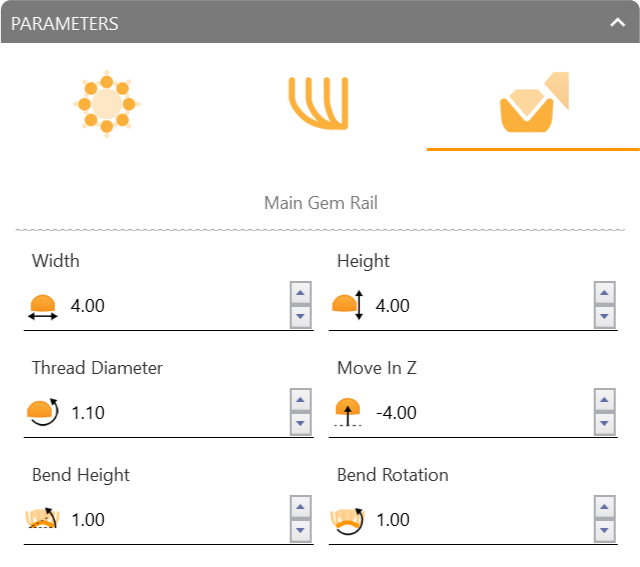Increase Bend Rotation using up arrow

pos(604,507)
